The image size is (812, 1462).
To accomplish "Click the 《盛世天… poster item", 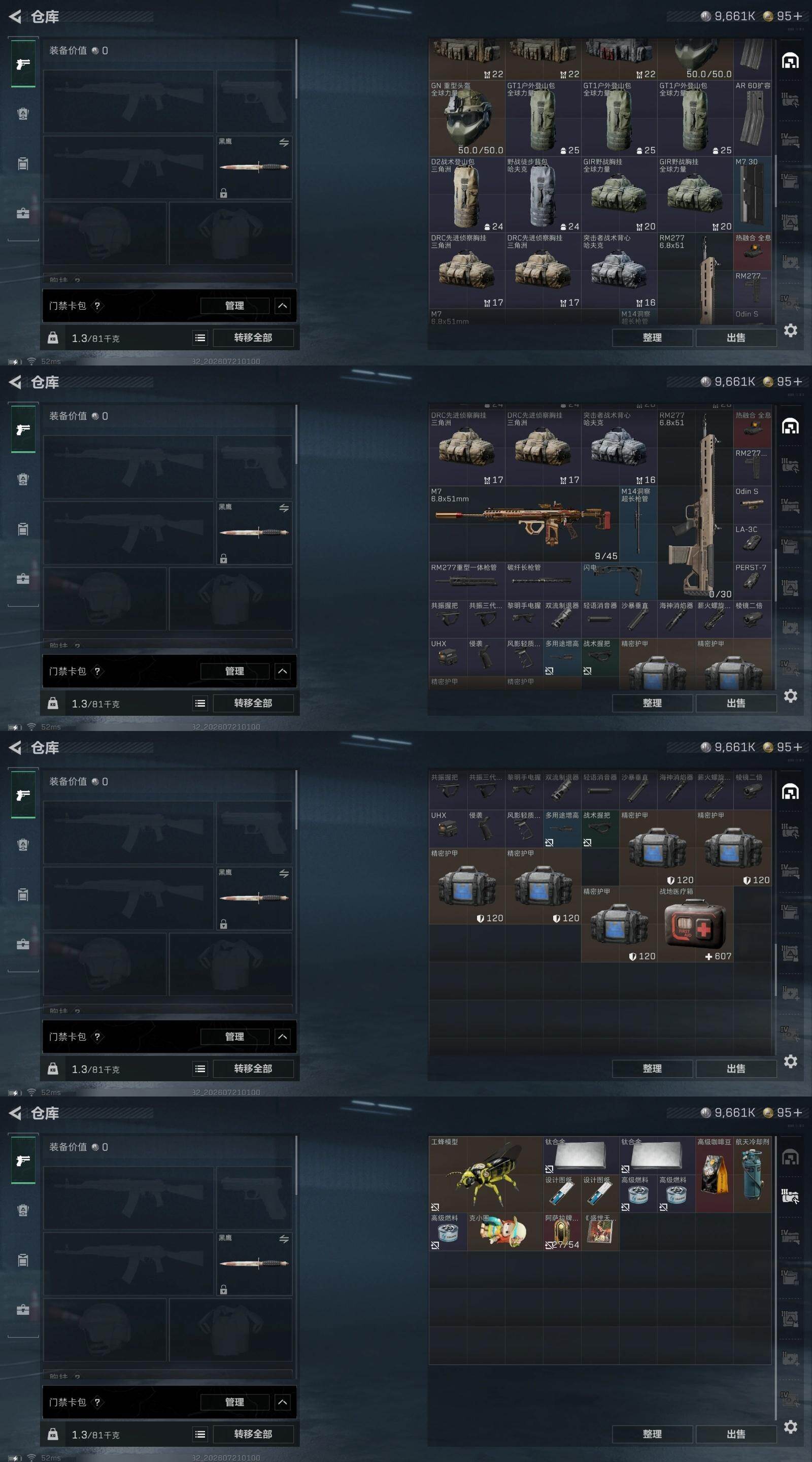I will [600, 1232].
